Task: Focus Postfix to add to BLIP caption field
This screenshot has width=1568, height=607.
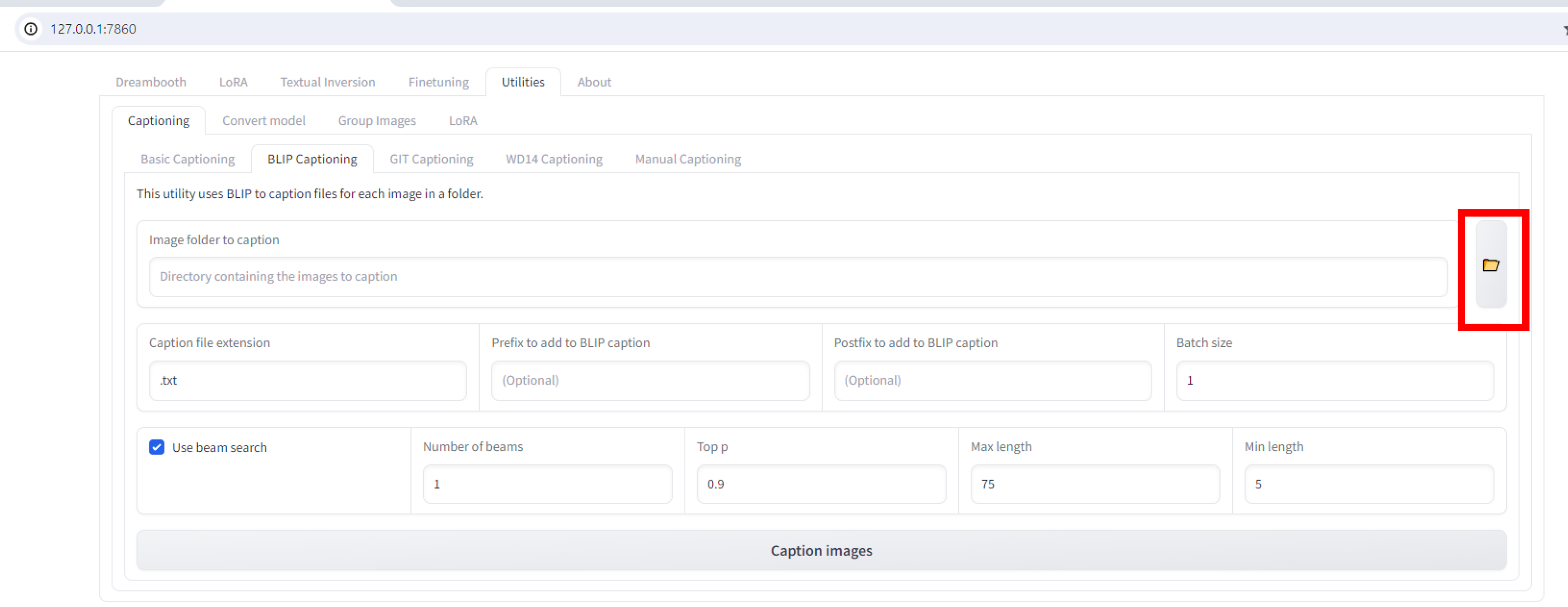Action: tap(992, 381)
